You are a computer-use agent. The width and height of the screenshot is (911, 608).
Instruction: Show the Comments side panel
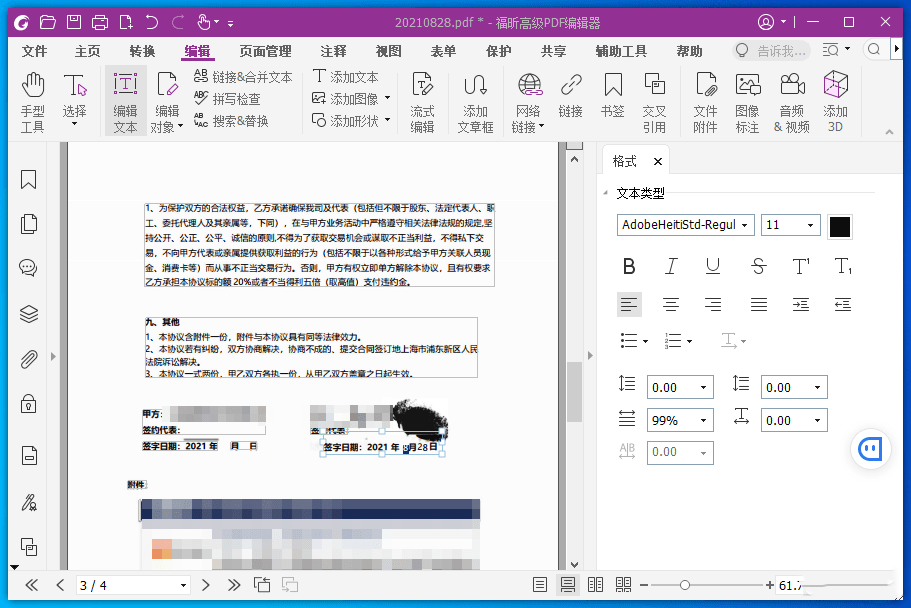click(x=28, y=268)
